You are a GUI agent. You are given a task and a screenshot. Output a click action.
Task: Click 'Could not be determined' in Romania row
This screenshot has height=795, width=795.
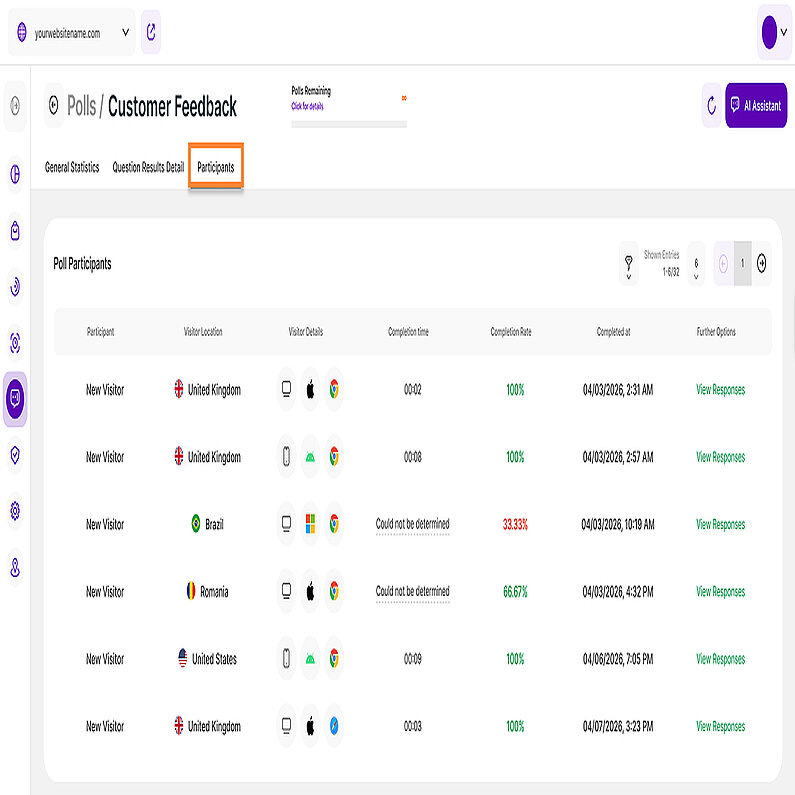tap(412, 591)
